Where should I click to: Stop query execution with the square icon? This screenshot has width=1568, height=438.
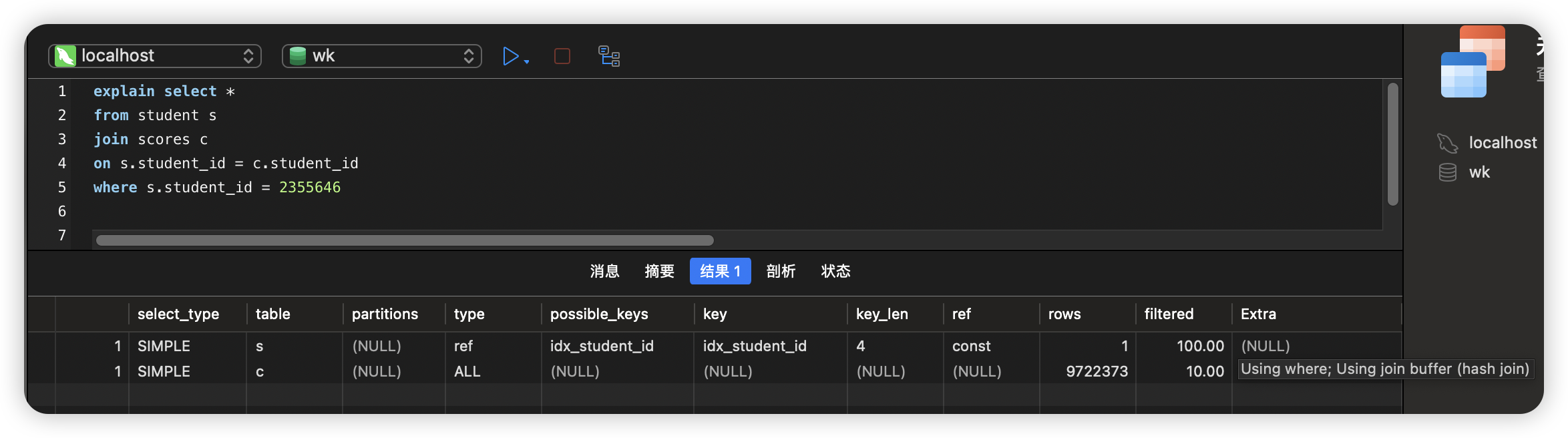[562, 56]
